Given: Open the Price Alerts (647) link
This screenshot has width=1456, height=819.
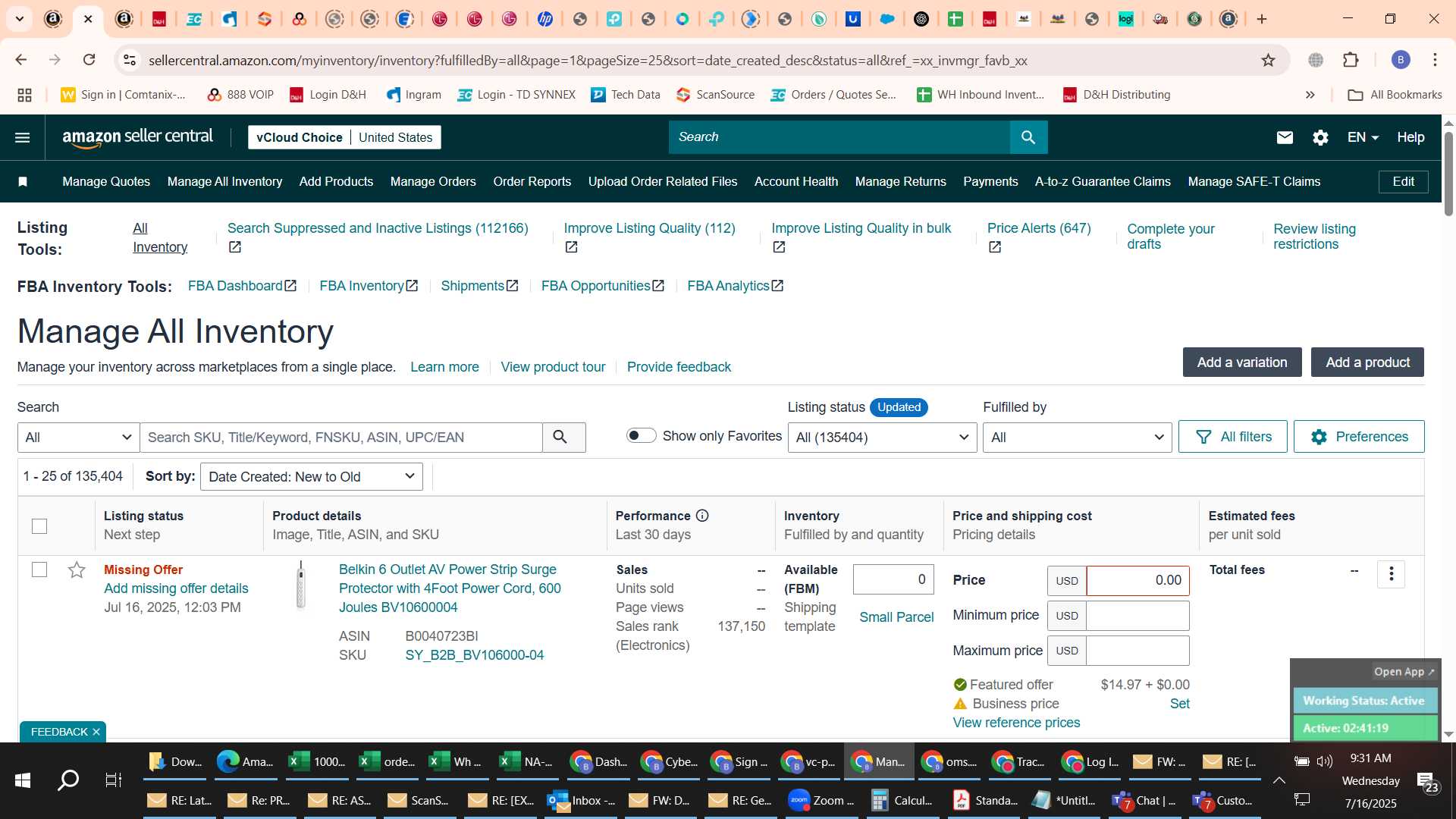Looking at the screenshot, I should 1039,228.
